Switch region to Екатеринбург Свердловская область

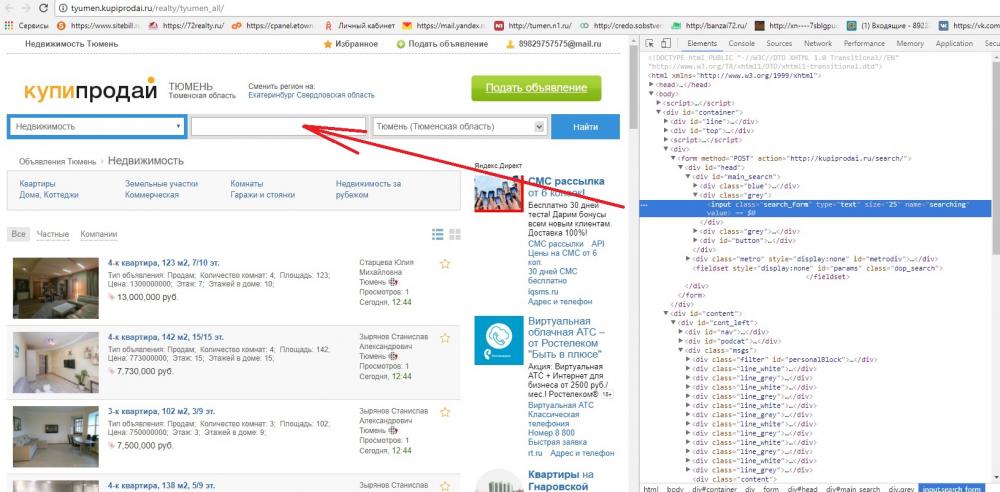pos(311,95)
